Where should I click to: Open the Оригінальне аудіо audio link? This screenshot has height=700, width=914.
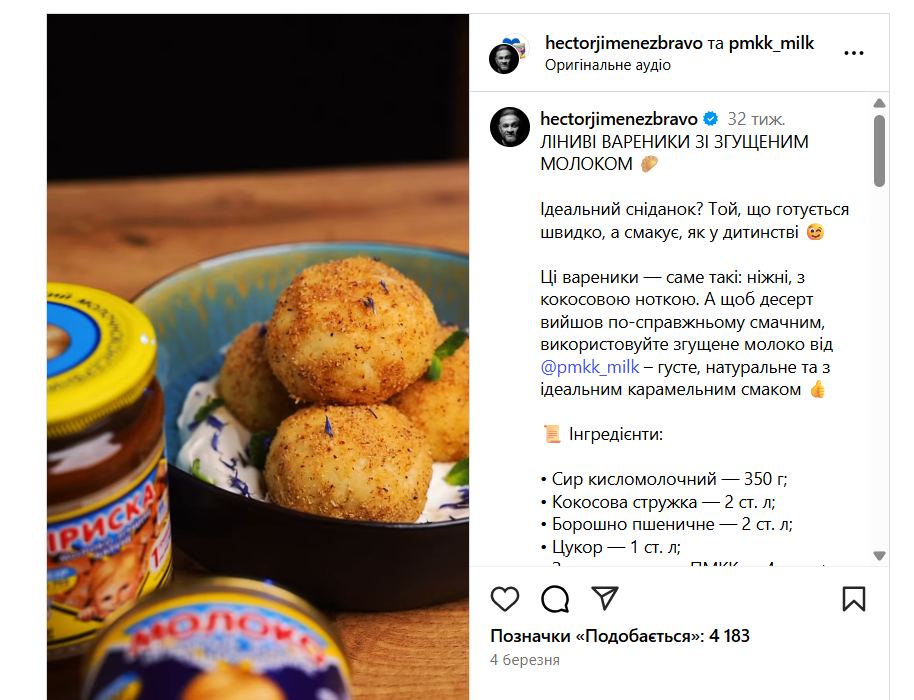(x=608, y=65)
